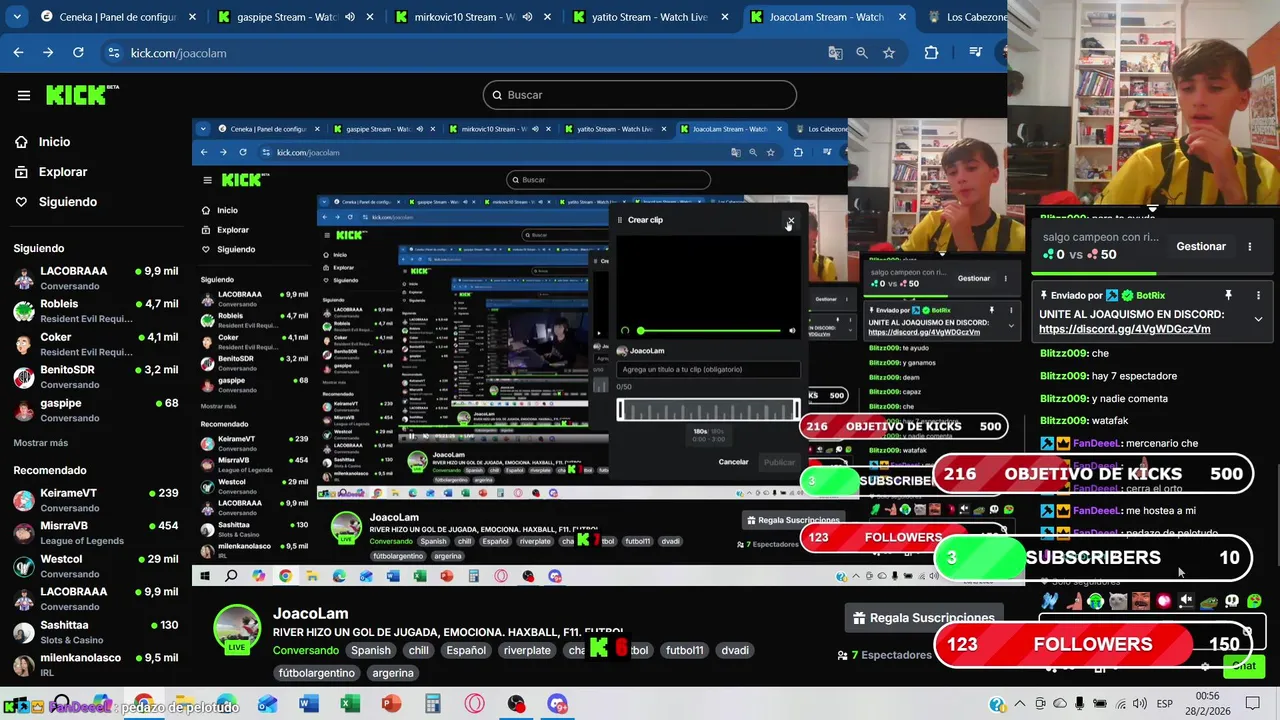This screenshot has height=720, width=1280.
Task: Open the Kick sidebar hamburger menu
Action: pos(24,95)
